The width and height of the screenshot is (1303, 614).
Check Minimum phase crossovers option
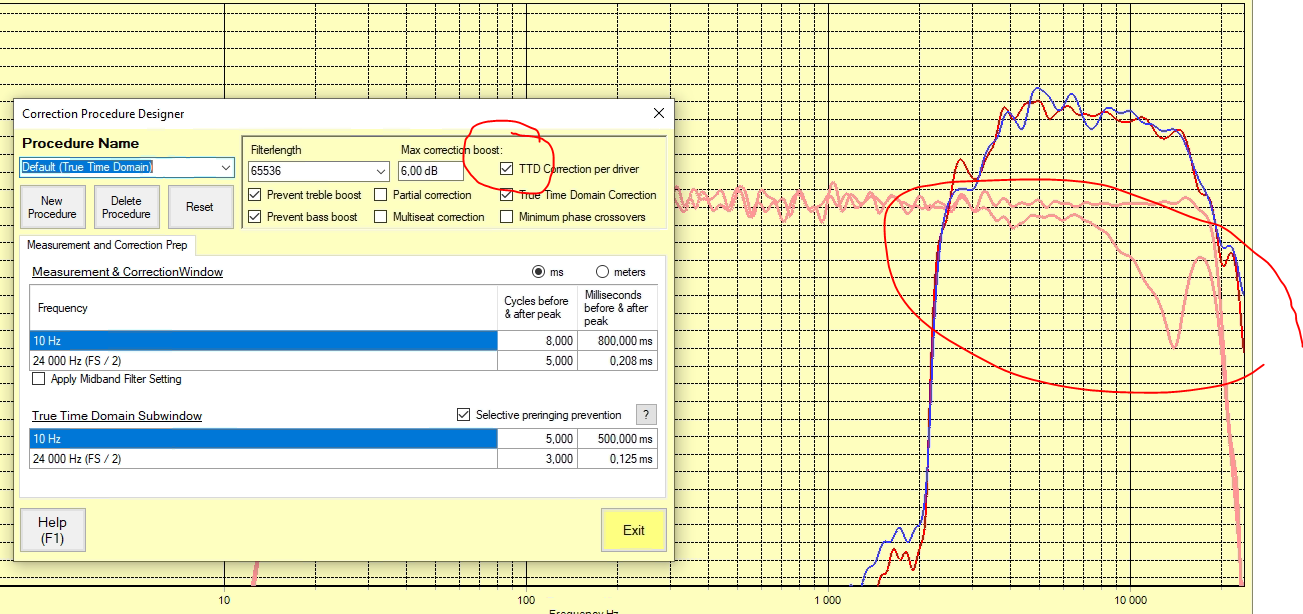(507, 217)
